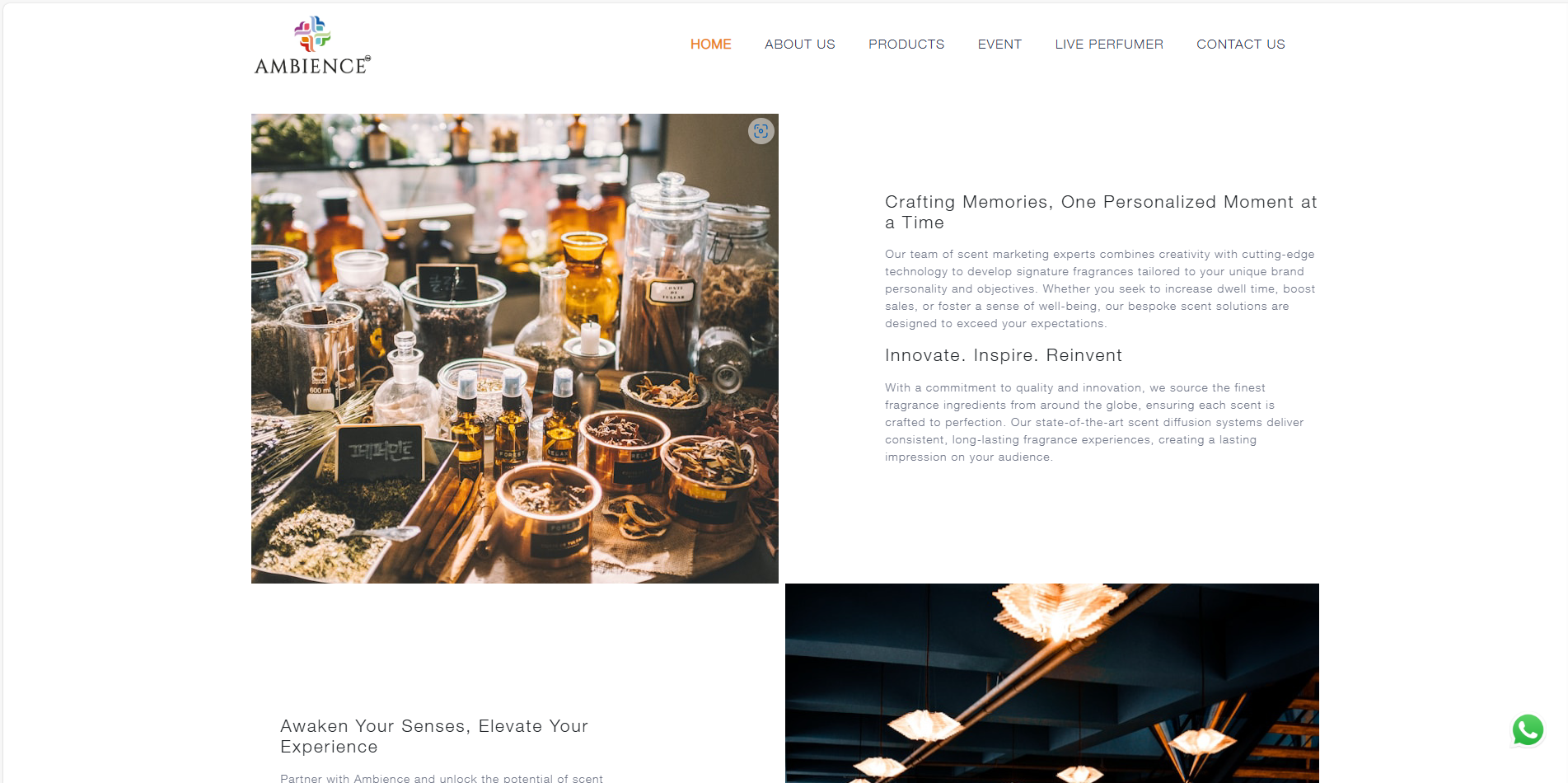This screenshot has width=1568, height=783.
Task: Open the About Us page
Action: (x=800, y=45)
